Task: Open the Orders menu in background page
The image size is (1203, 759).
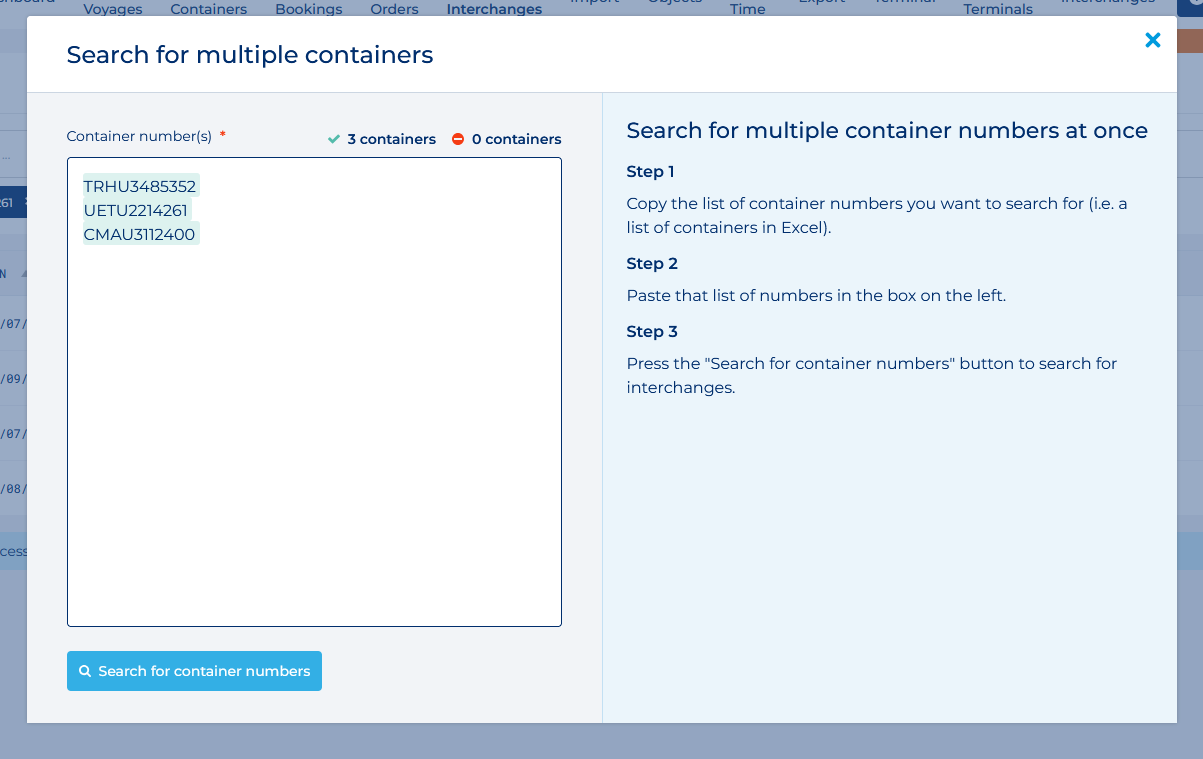Action: point(394,9)
